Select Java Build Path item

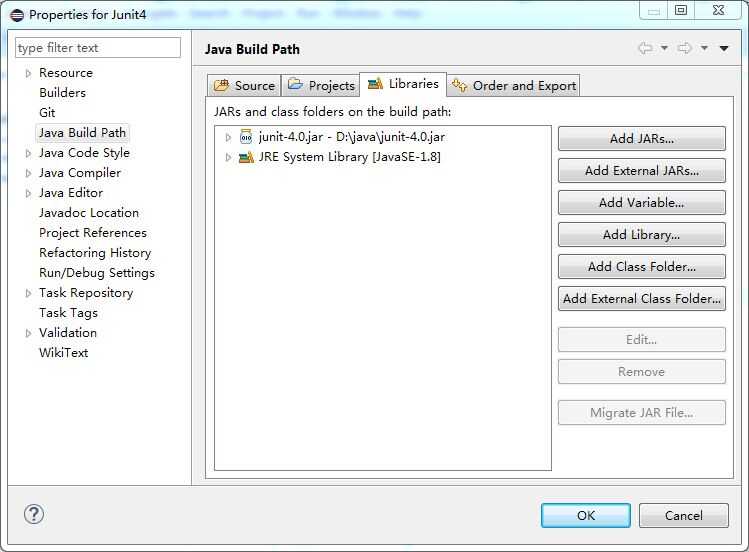point(82,133)
